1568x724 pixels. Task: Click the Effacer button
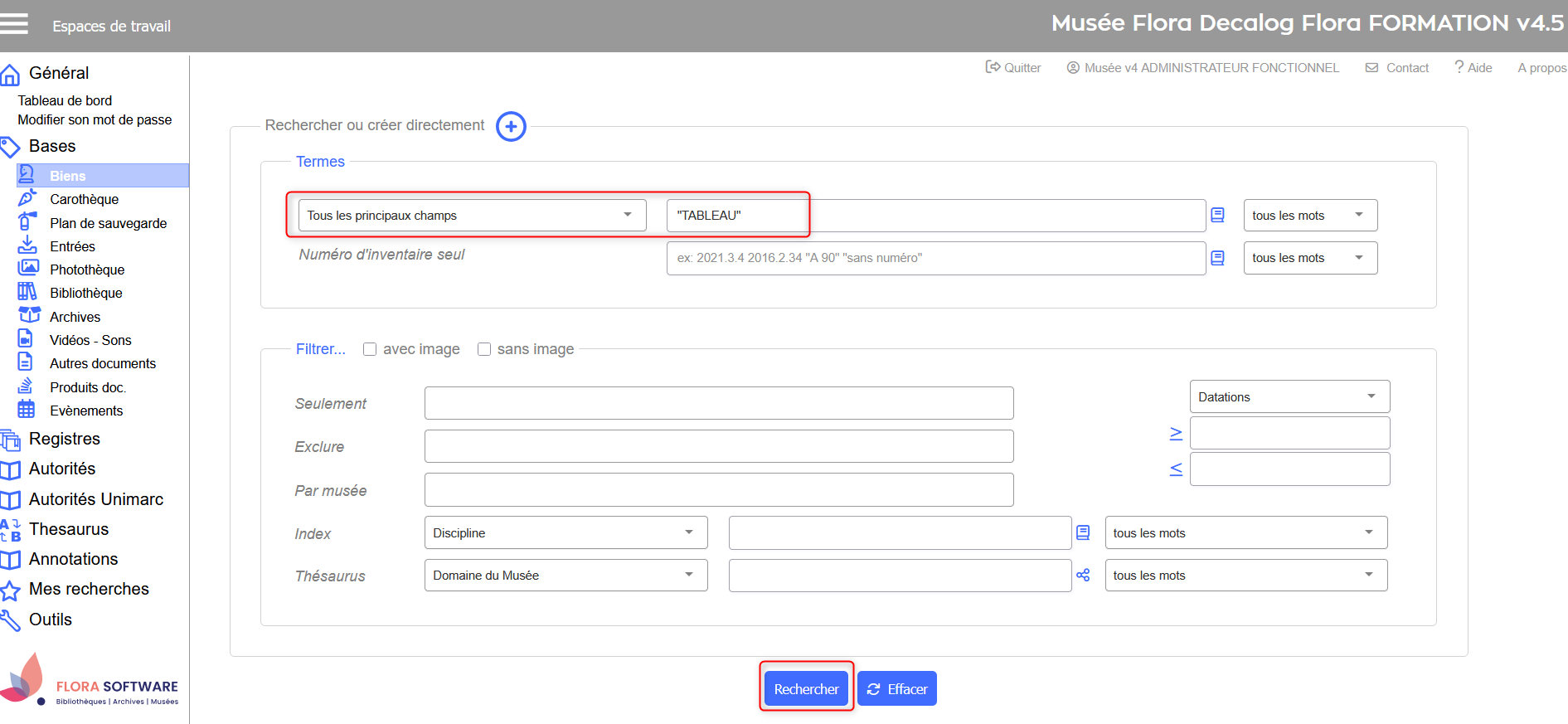click(x=897, y=689)
